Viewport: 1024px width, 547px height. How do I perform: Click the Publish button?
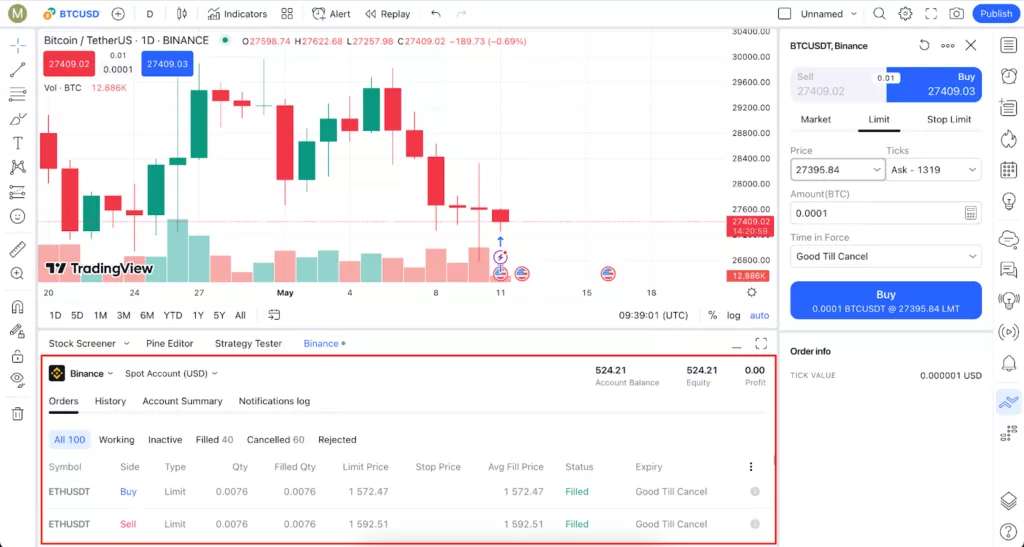click(995, 14)
